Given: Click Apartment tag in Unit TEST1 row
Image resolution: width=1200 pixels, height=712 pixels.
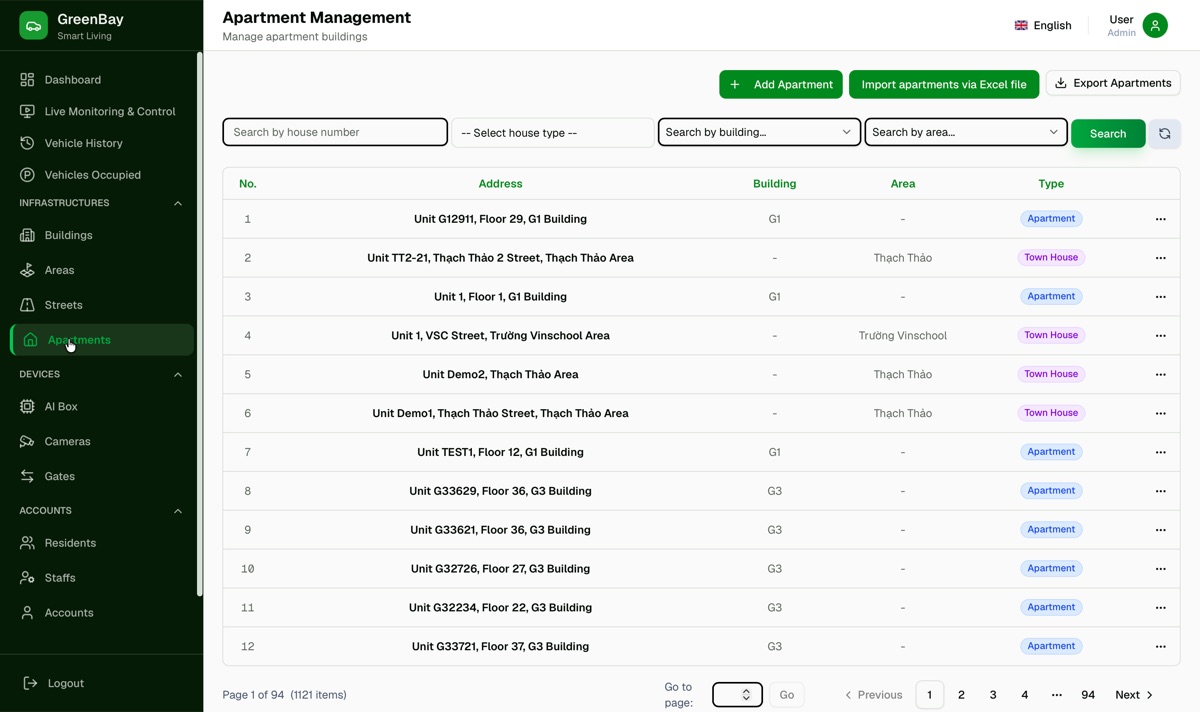Looking at the screenshot, I should coord(1051,452).
